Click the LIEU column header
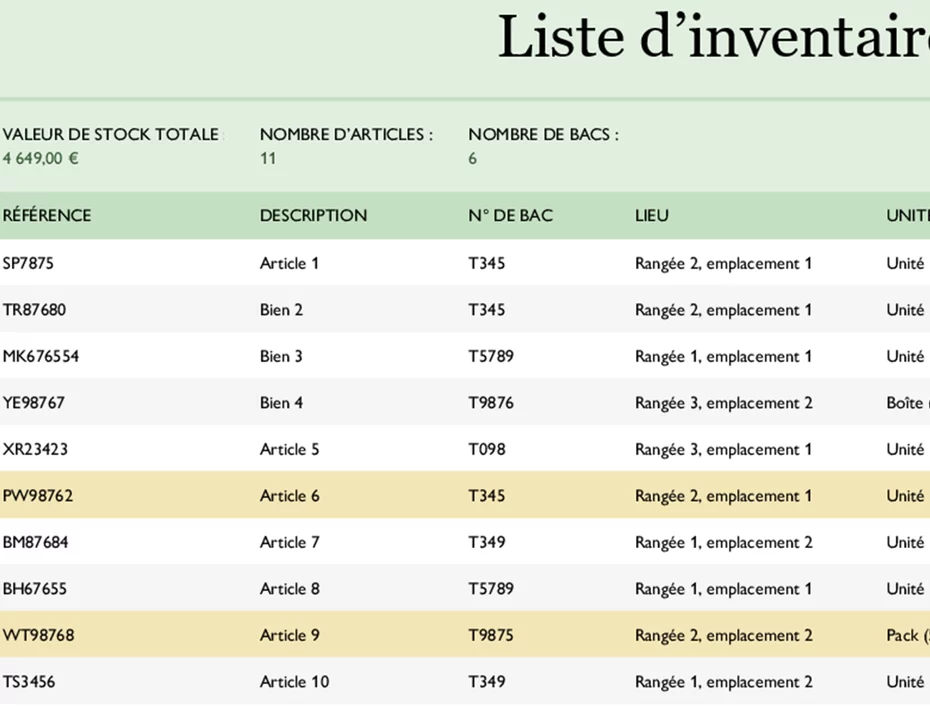This screenshot has height=720, width=930. click(652, 215)
